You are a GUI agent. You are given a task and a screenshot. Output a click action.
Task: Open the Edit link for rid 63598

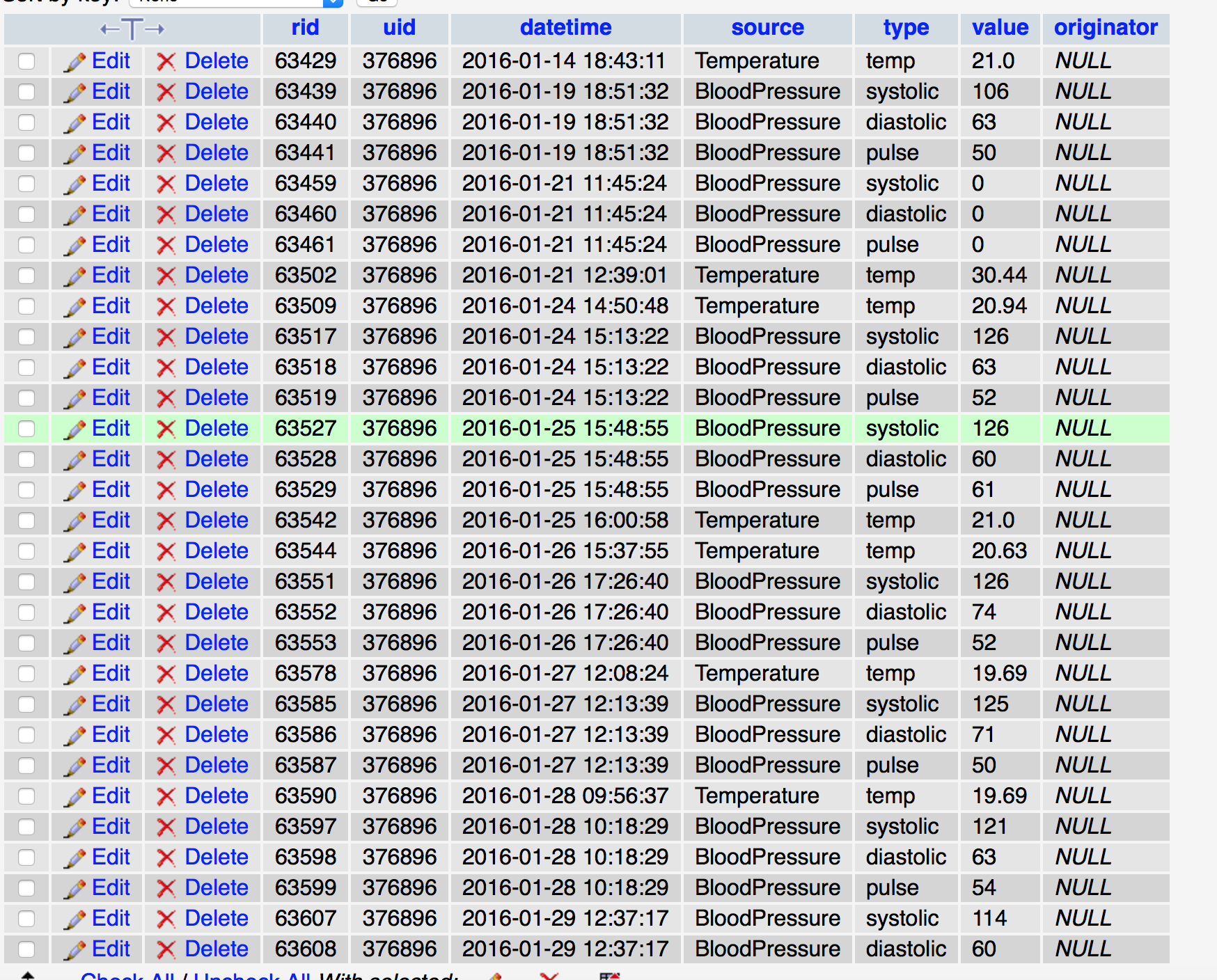111,857
